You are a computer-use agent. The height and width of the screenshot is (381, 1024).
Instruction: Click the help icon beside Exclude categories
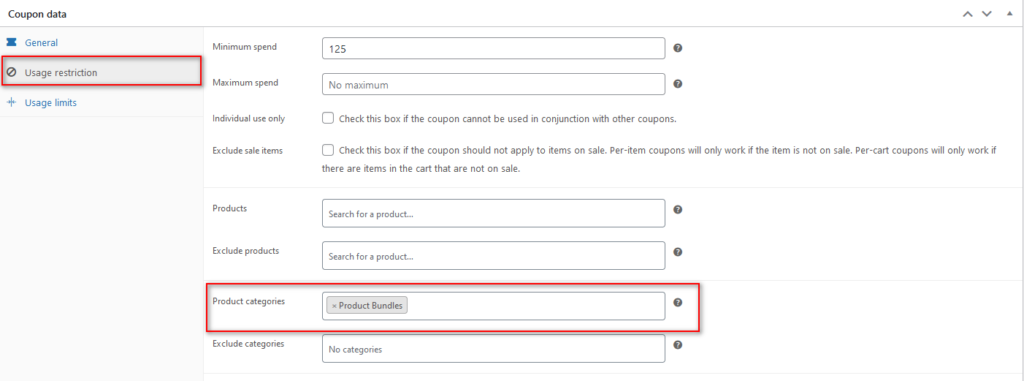pyautogui.click(x=678, y=344)
